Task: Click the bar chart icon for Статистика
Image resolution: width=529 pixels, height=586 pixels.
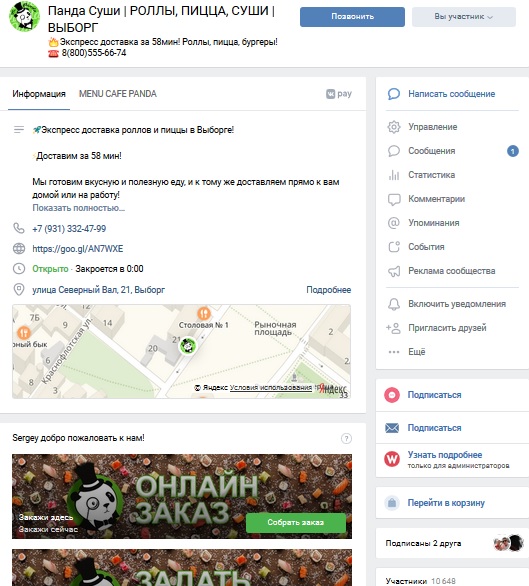Action: click(x=394, y=175)
